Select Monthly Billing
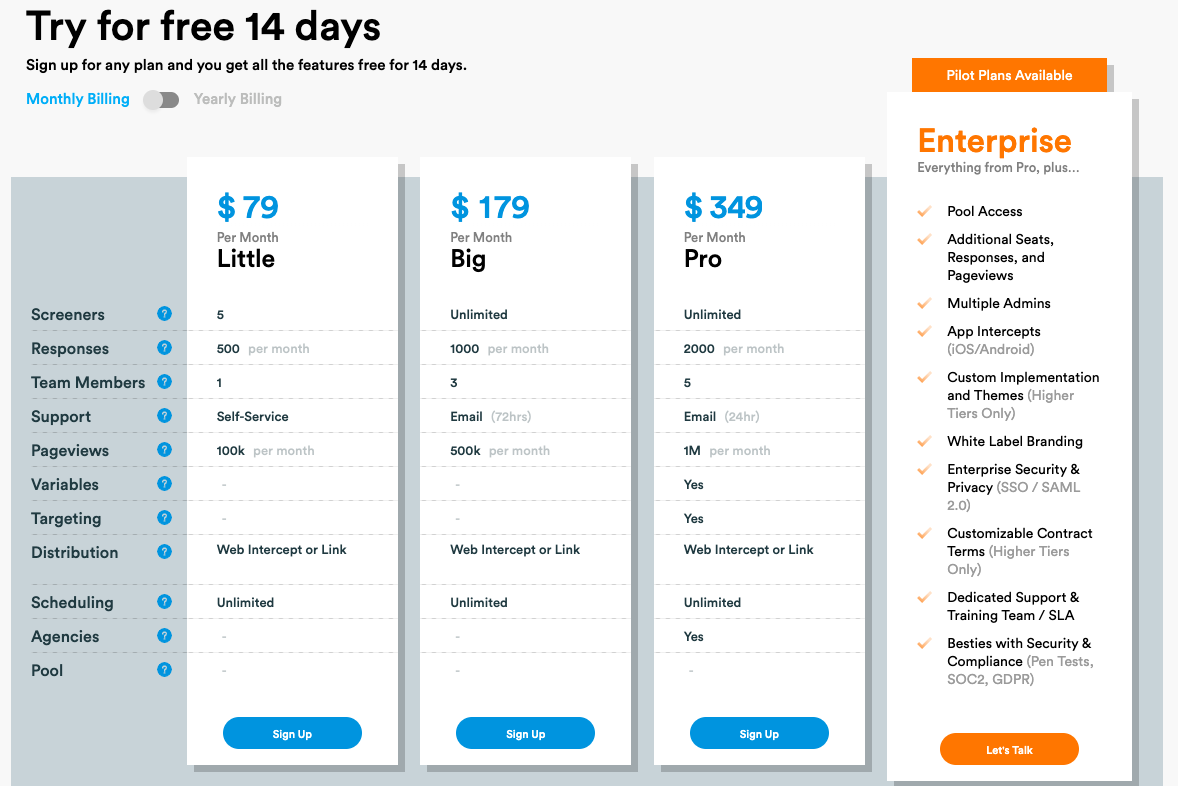1178x786 pixels. 77,99
